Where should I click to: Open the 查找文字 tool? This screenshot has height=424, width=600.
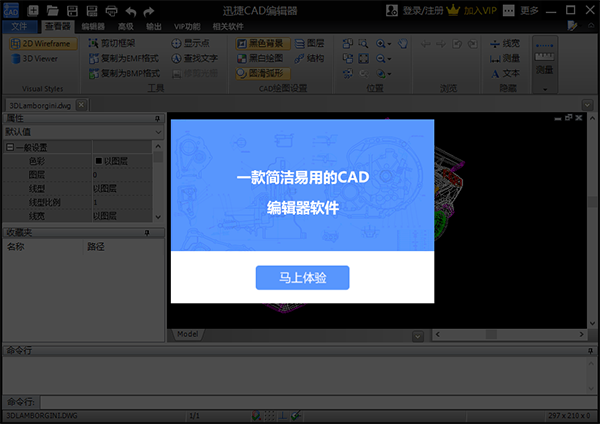coord(194,58)
